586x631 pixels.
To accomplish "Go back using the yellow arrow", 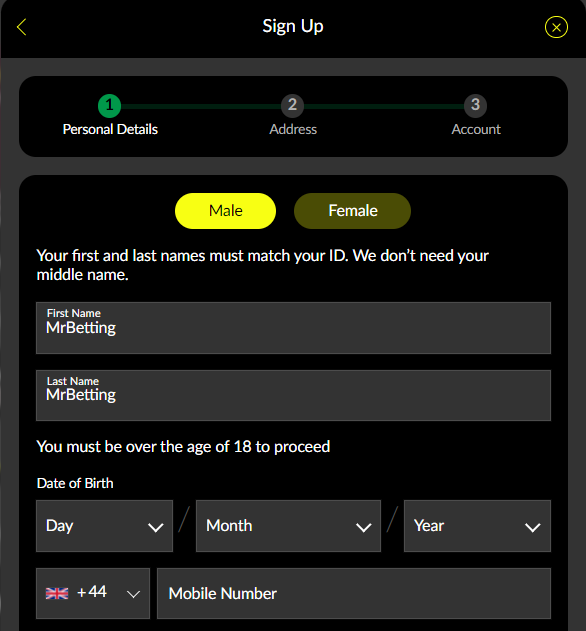I will point(22,27).
